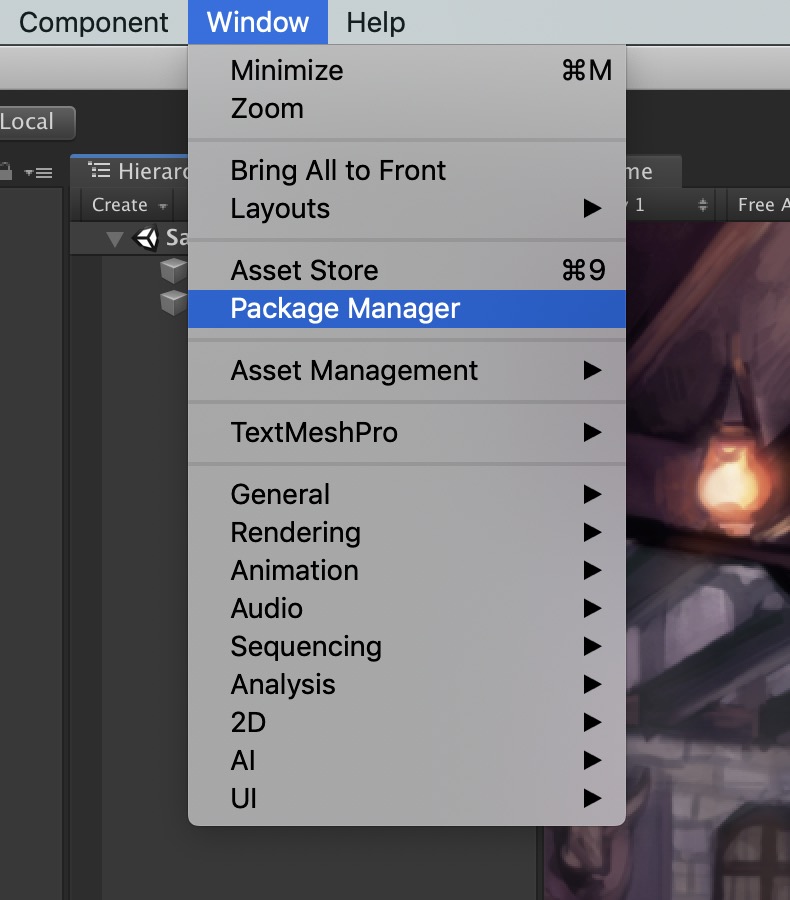Expand the Audio submenu

click(406, 608)
